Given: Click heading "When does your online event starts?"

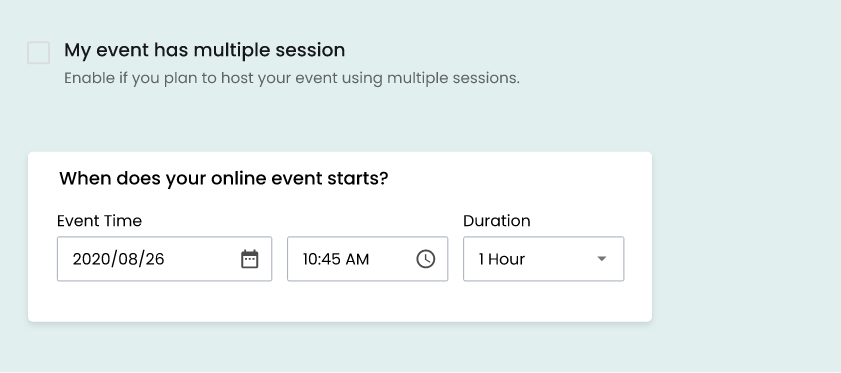Looking at the screenshot, I should coord(224,178).
